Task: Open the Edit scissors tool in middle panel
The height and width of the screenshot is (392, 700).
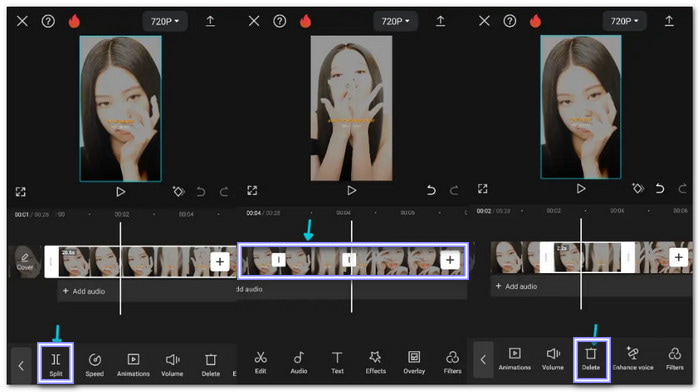Action: point(261,362)
